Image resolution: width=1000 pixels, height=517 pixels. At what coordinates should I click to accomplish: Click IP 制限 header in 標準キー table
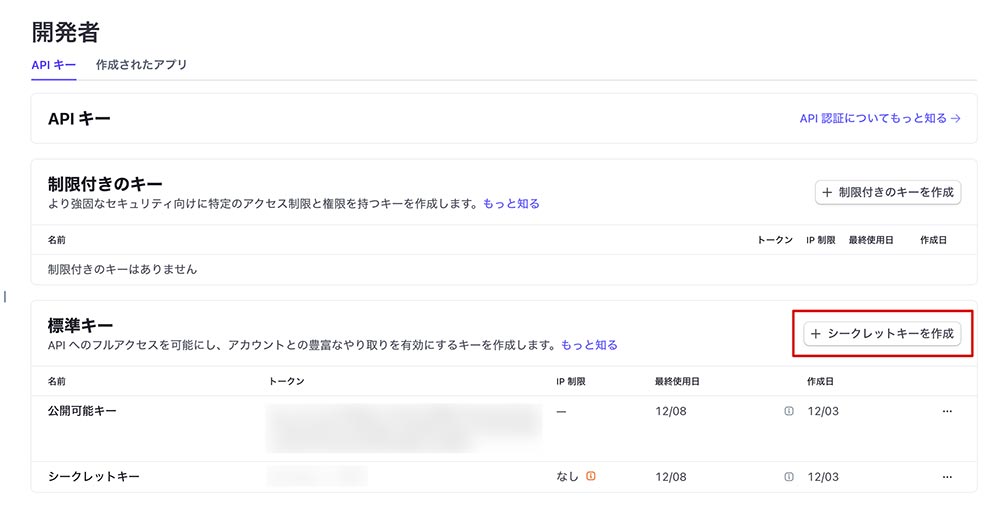point(571,381)
